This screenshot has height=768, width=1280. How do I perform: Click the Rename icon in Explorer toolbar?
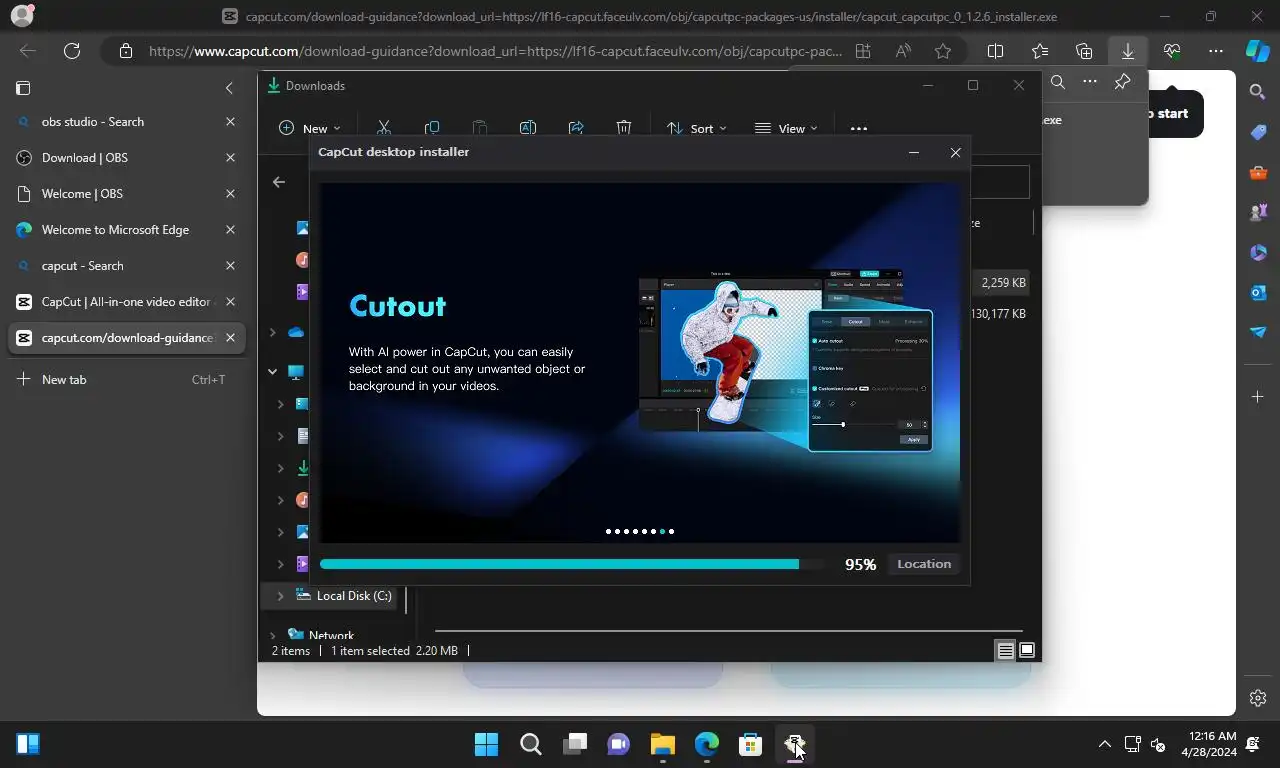point(528,128)
